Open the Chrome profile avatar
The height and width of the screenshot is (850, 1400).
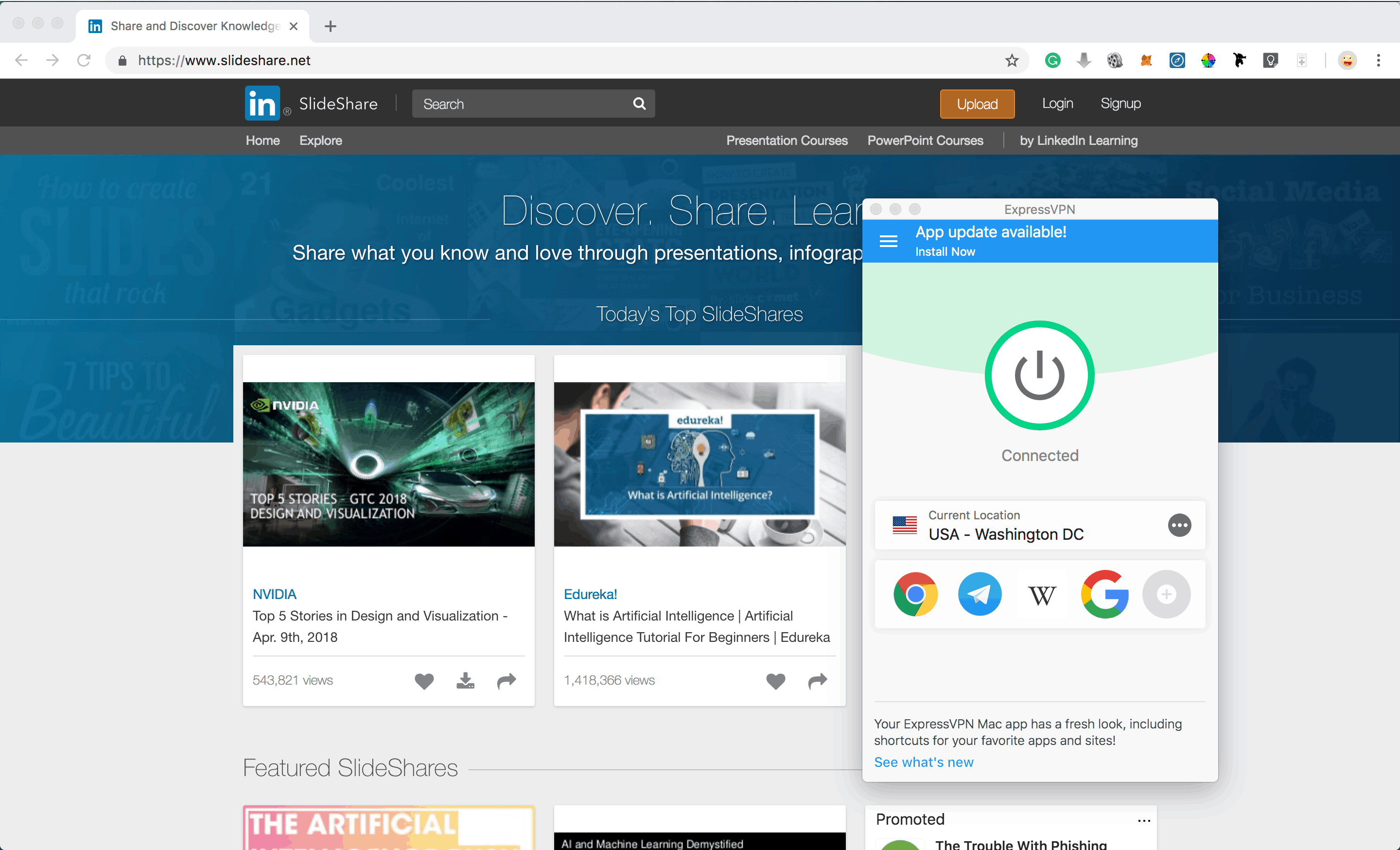click(1347, 60)
